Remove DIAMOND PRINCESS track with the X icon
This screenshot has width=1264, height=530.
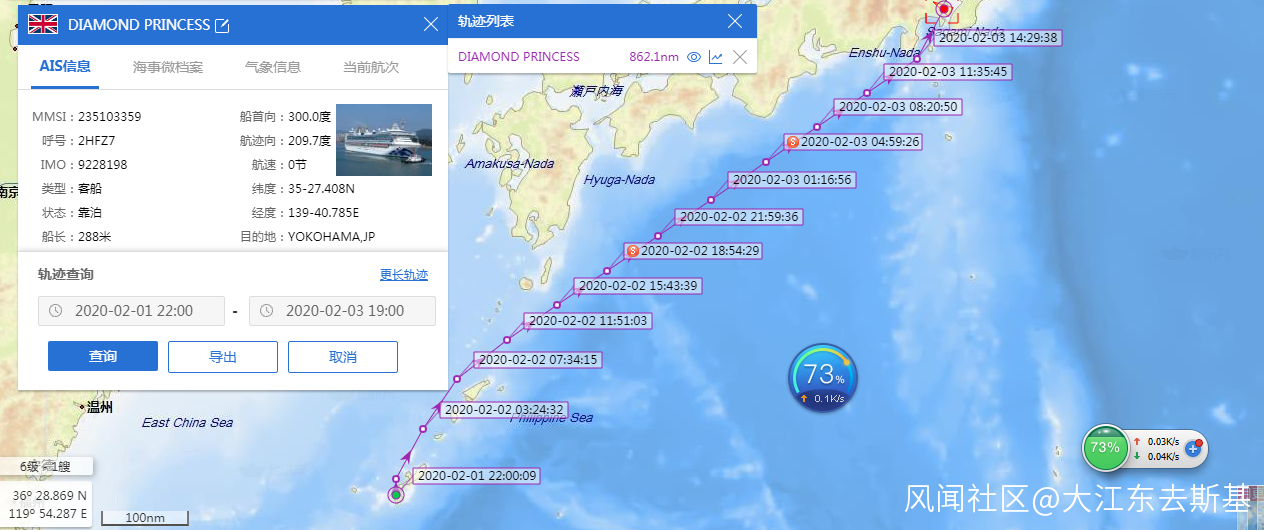point(740,57)
